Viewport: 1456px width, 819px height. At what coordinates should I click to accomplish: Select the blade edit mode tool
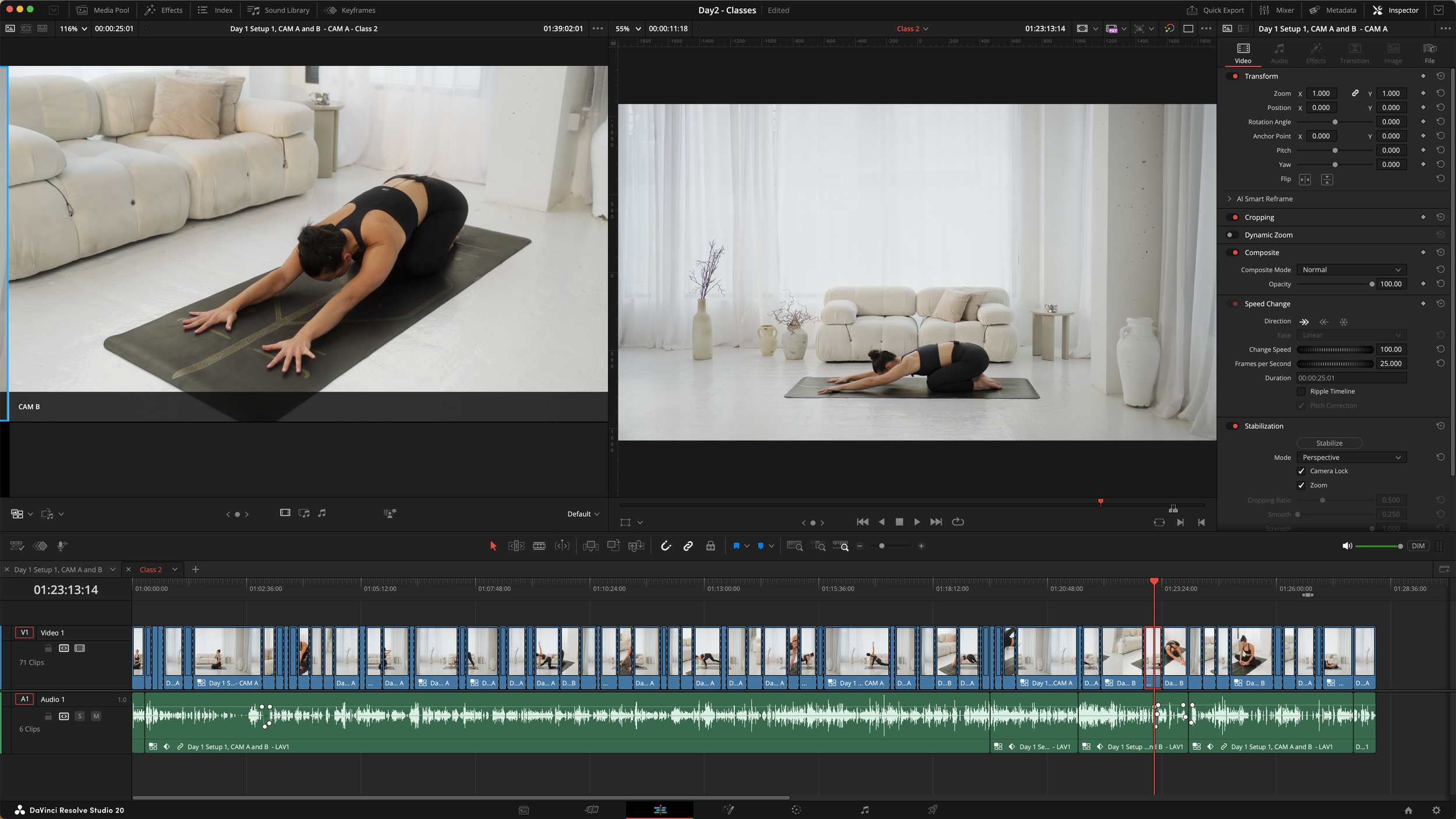pos(539,546)
